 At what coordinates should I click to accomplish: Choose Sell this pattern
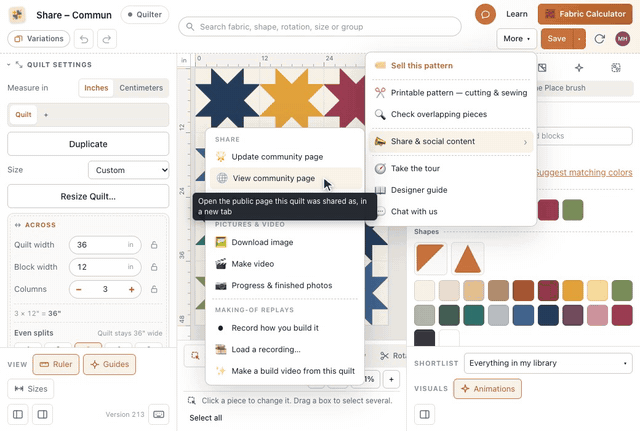coord(451,66)
